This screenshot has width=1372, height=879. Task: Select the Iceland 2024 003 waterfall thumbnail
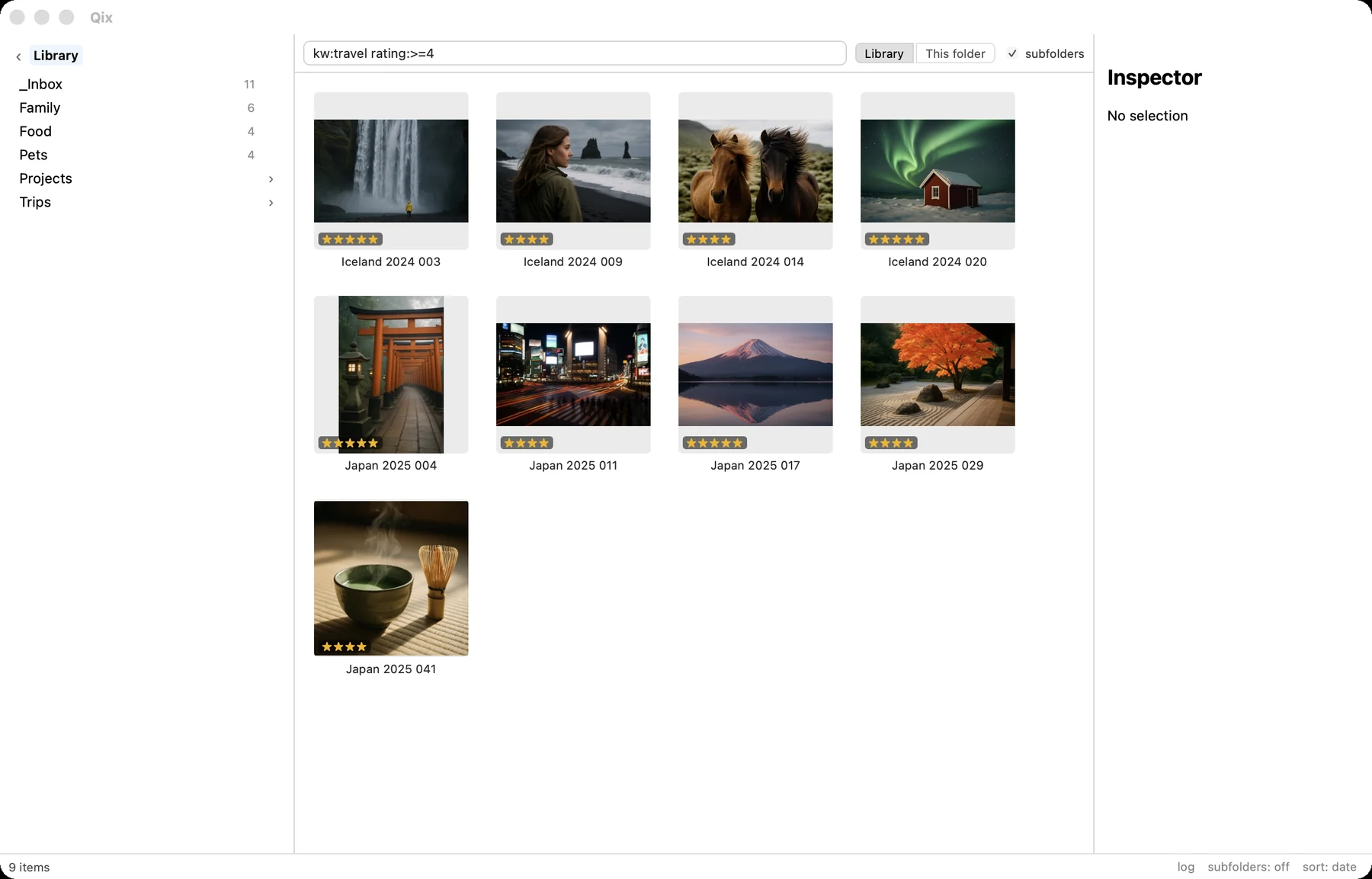[391, 171]
